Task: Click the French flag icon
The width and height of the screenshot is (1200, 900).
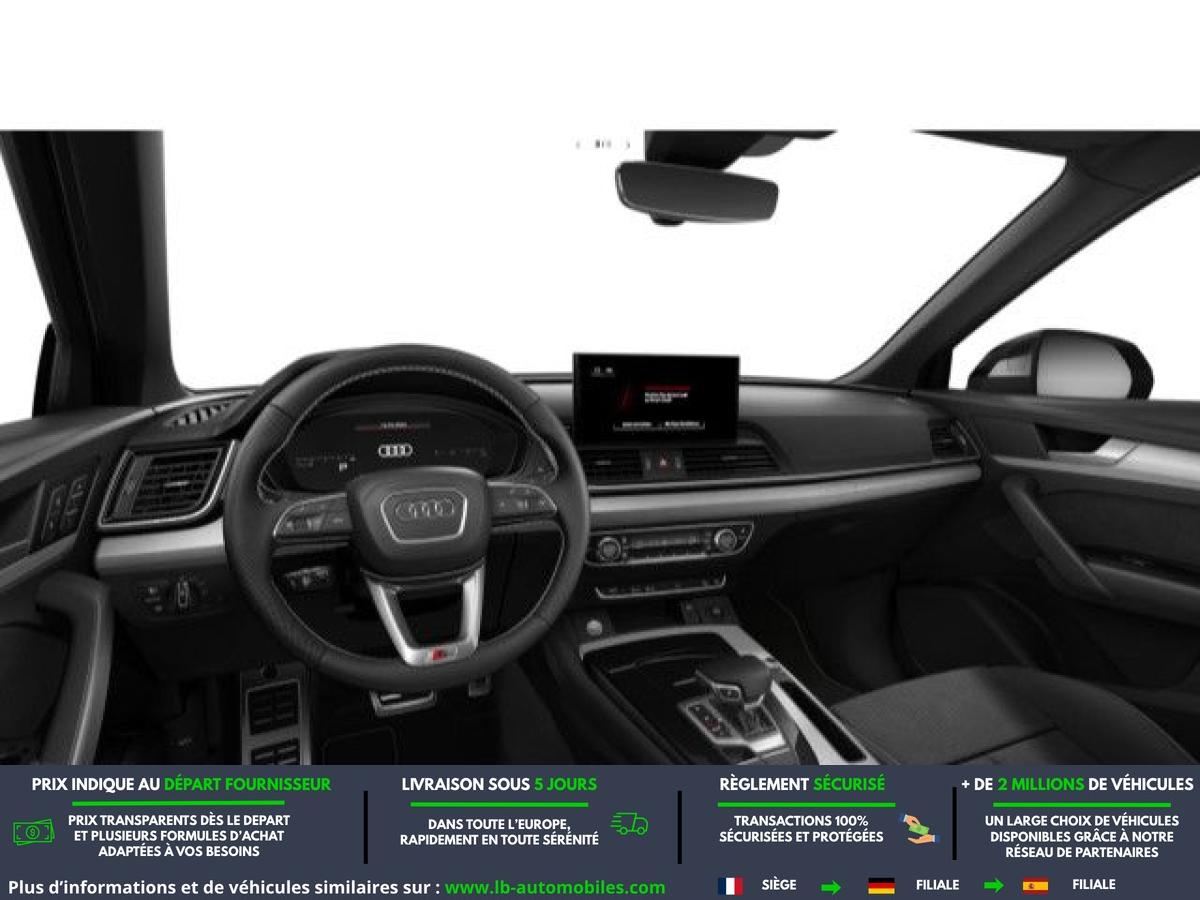Action: point(730,885)
